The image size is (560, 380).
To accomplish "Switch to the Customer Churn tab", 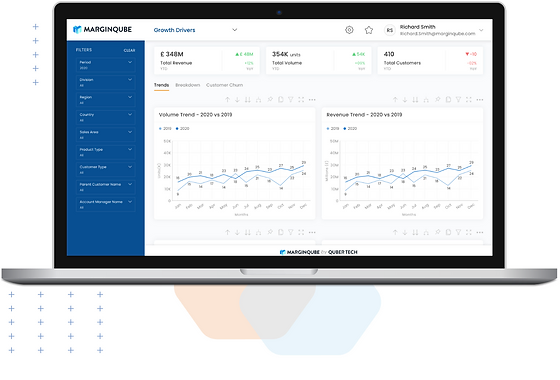I will (x=224, y=85).
